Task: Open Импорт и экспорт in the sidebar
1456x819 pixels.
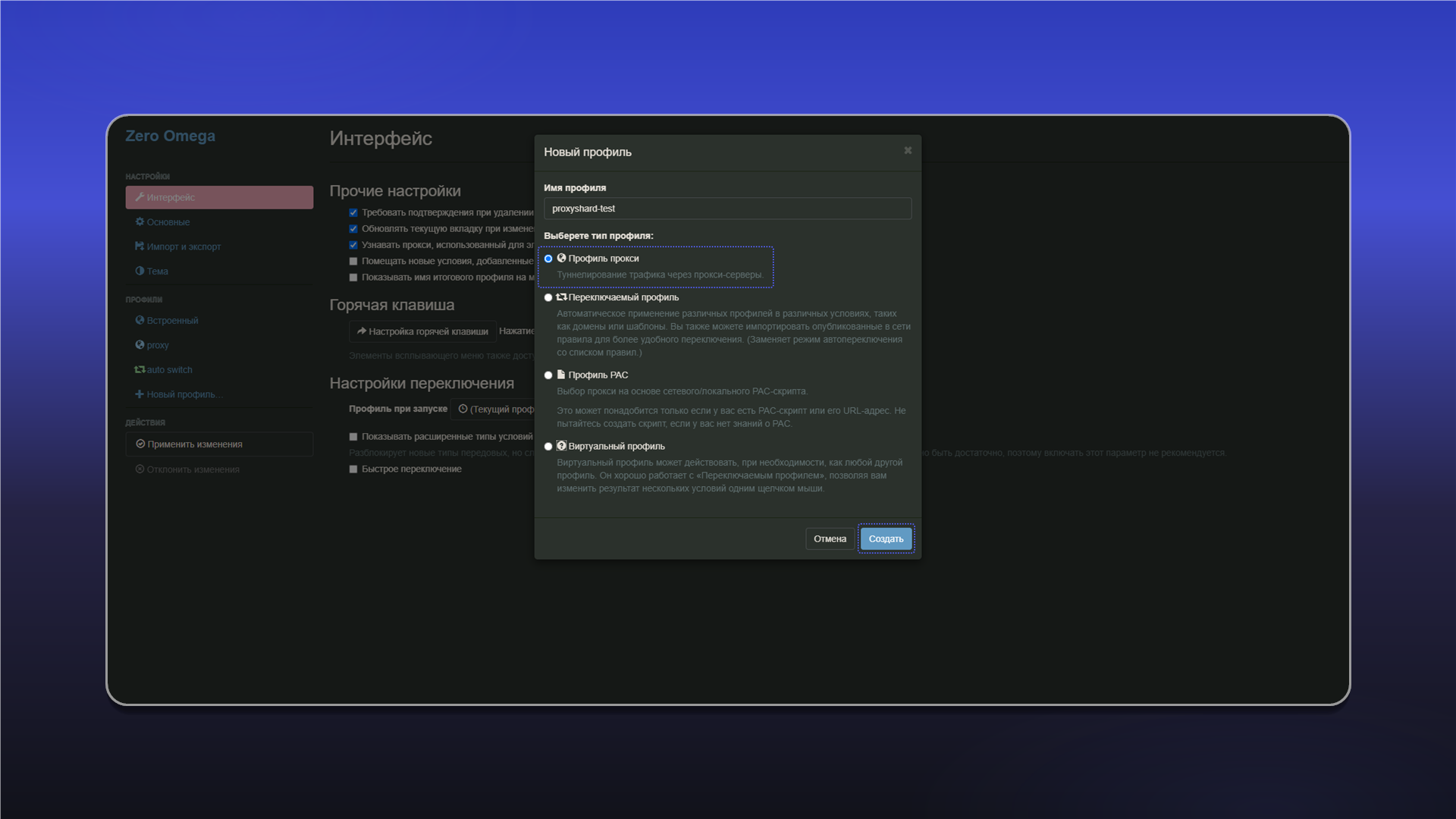Action: (x=219, y=246)
